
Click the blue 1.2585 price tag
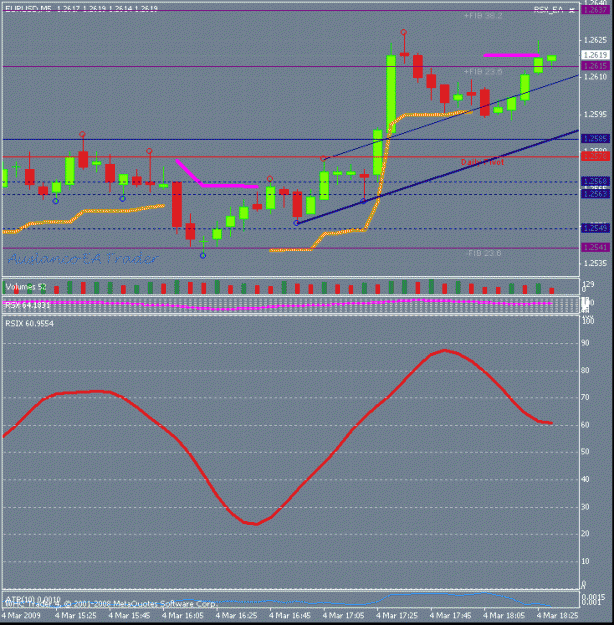point(596,139)
